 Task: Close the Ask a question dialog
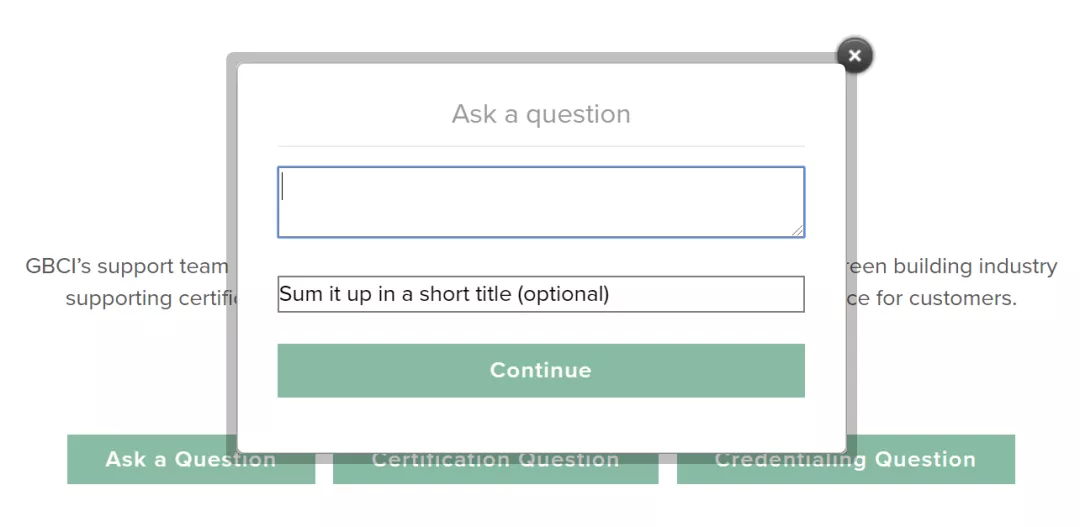tap(854, 56)
